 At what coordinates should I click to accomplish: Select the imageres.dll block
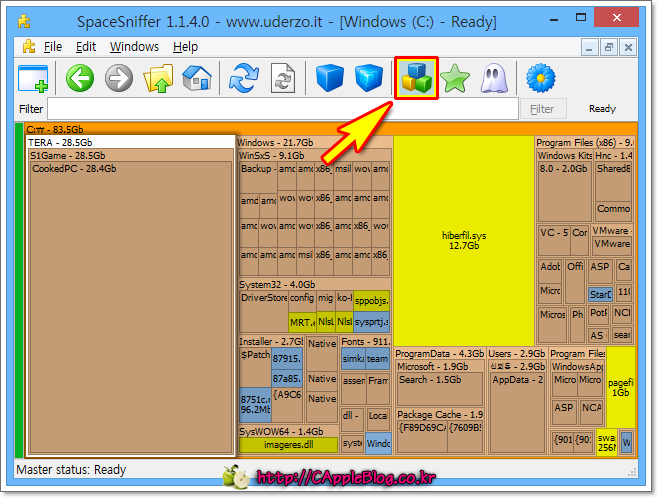tap(288, 445)
